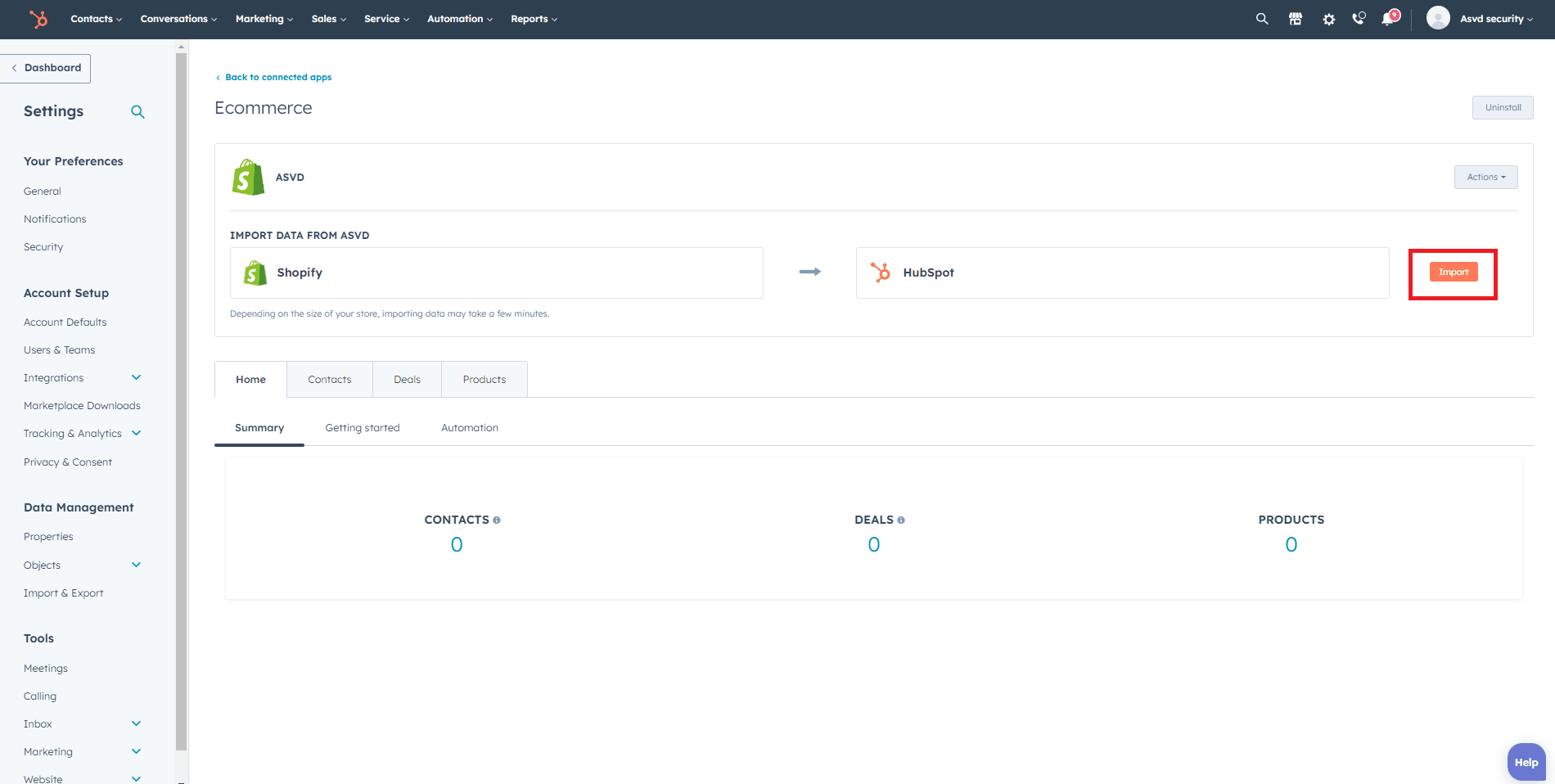The width and height of the screenshot is (1555, 784).
Task: Open the calling phone icon in the navbar
Action: pyautogui.click(x=1359, y=18)
